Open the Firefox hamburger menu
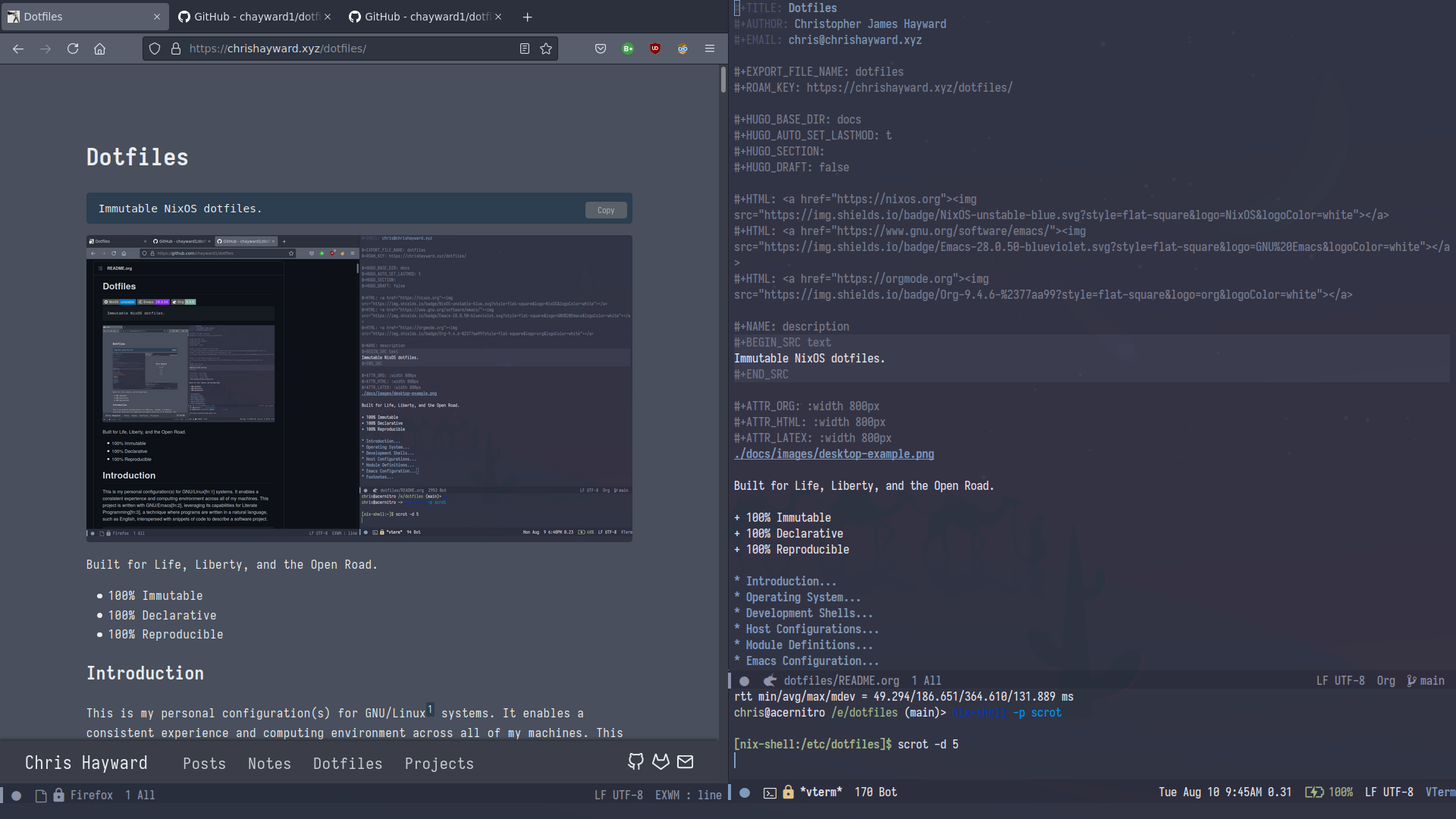Screen dimensions: 1456x819 (x=710, y=48)
